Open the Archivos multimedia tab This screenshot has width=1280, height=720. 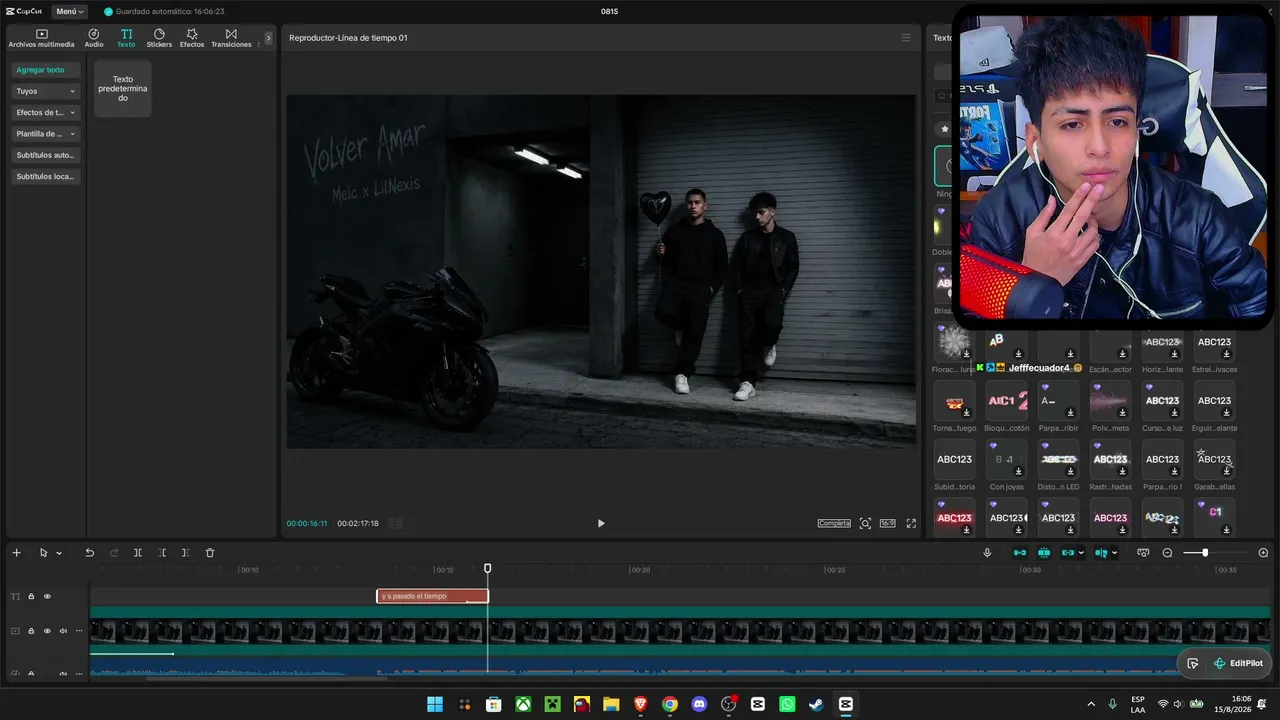tap(41, 38)
